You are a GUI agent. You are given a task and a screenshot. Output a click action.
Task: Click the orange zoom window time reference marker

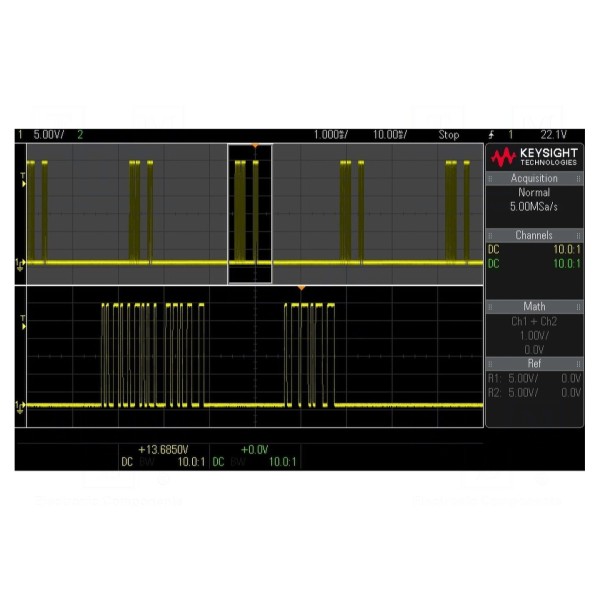click(302, 289)
